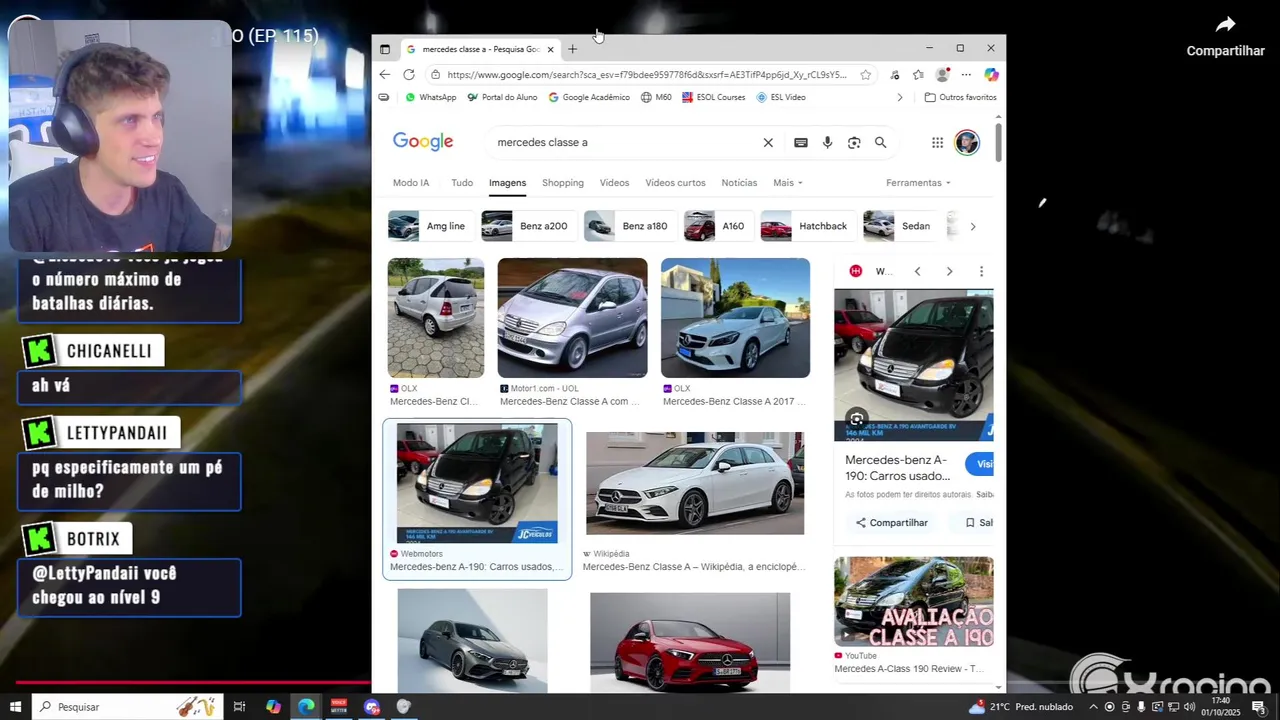The height and width of the screenshot is (720, 1280).
Task: Click the Visitar button in preview
Action: (x=980, y=464)
